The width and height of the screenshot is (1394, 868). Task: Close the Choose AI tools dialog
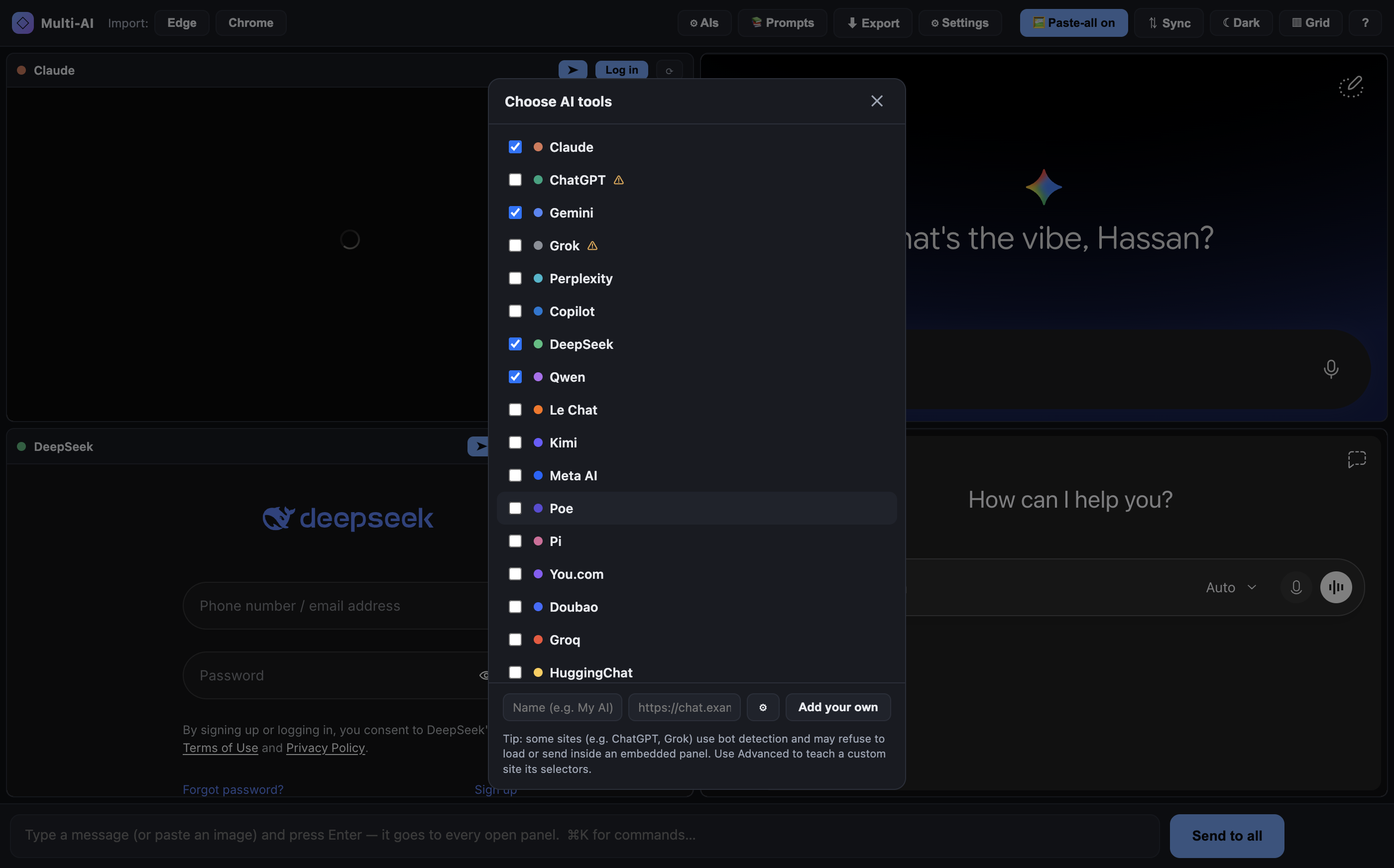pos(876,102)
